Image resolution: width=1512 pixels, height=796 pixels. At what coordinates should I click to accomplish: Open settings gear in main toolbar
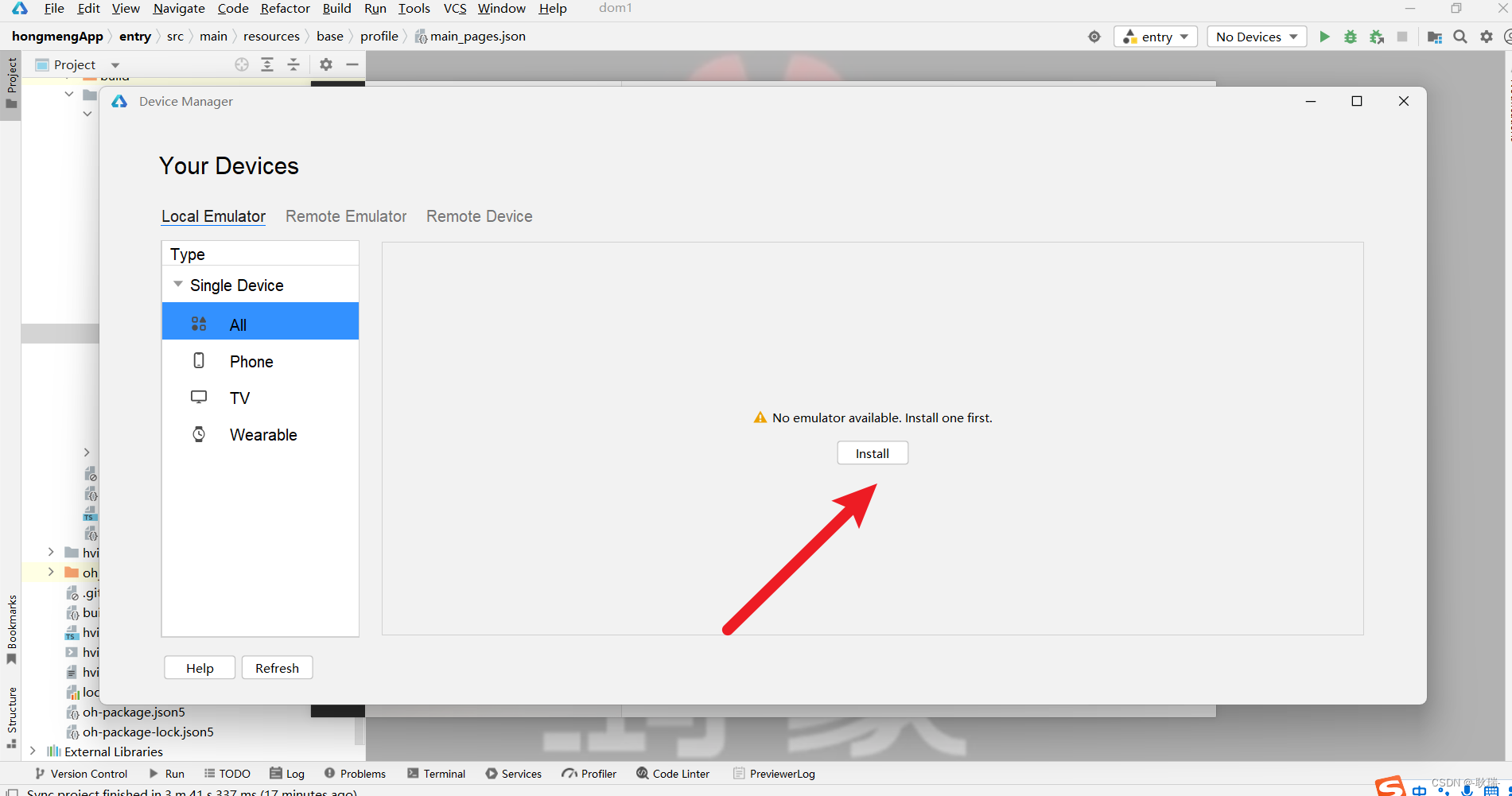coord(1487,37)
